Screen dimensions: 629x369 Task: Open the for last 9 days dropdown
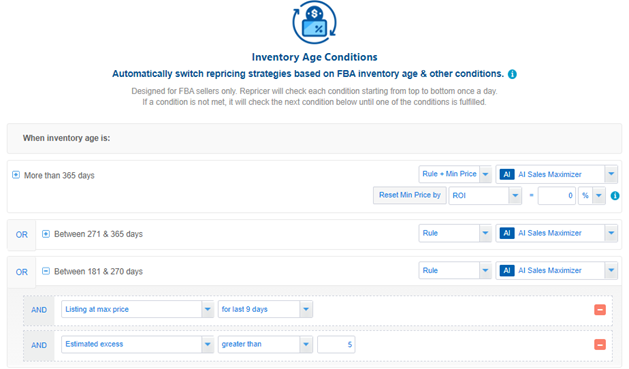click(x=265, y=309)
